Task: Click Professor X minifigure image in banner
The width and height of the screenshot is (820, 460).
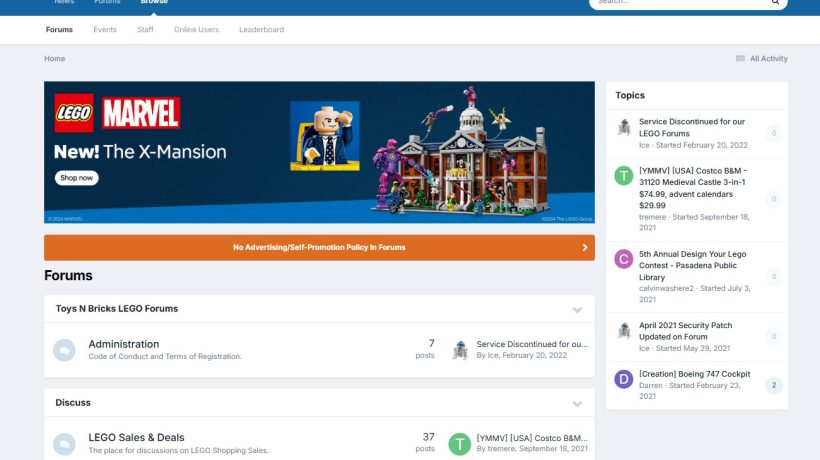Action: click(x=325, y=136)
